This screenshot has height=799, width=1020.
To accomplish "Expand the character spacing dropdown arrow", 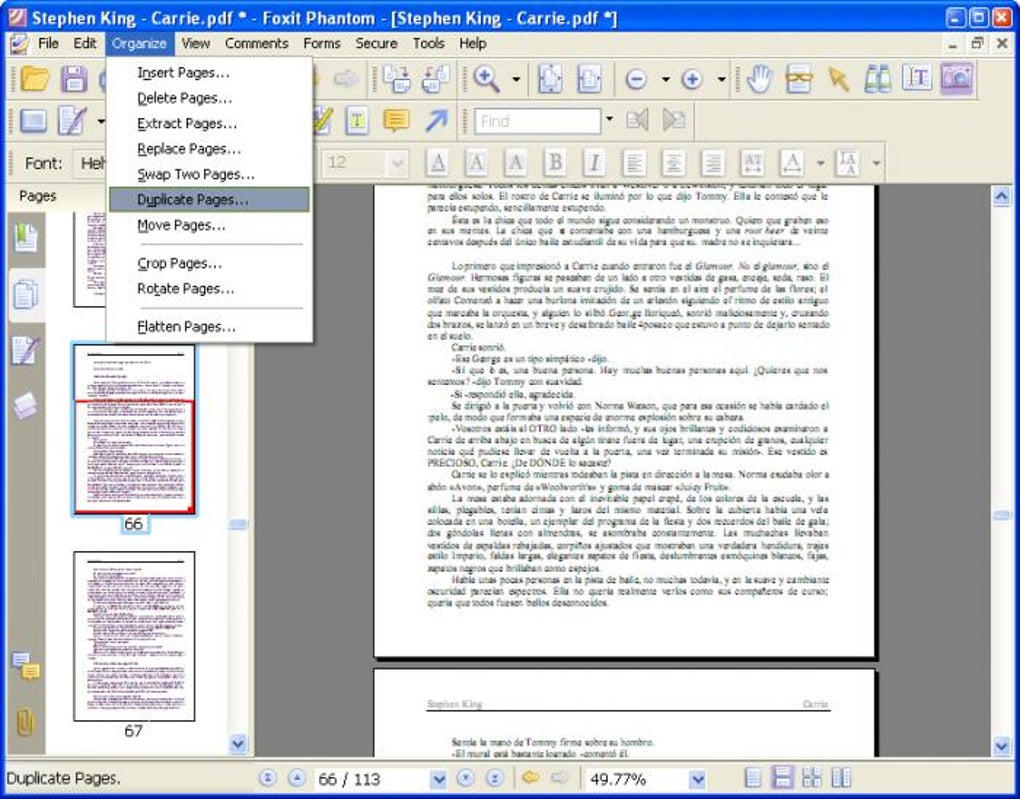I will pyautogui.click(x=820, y=163).
